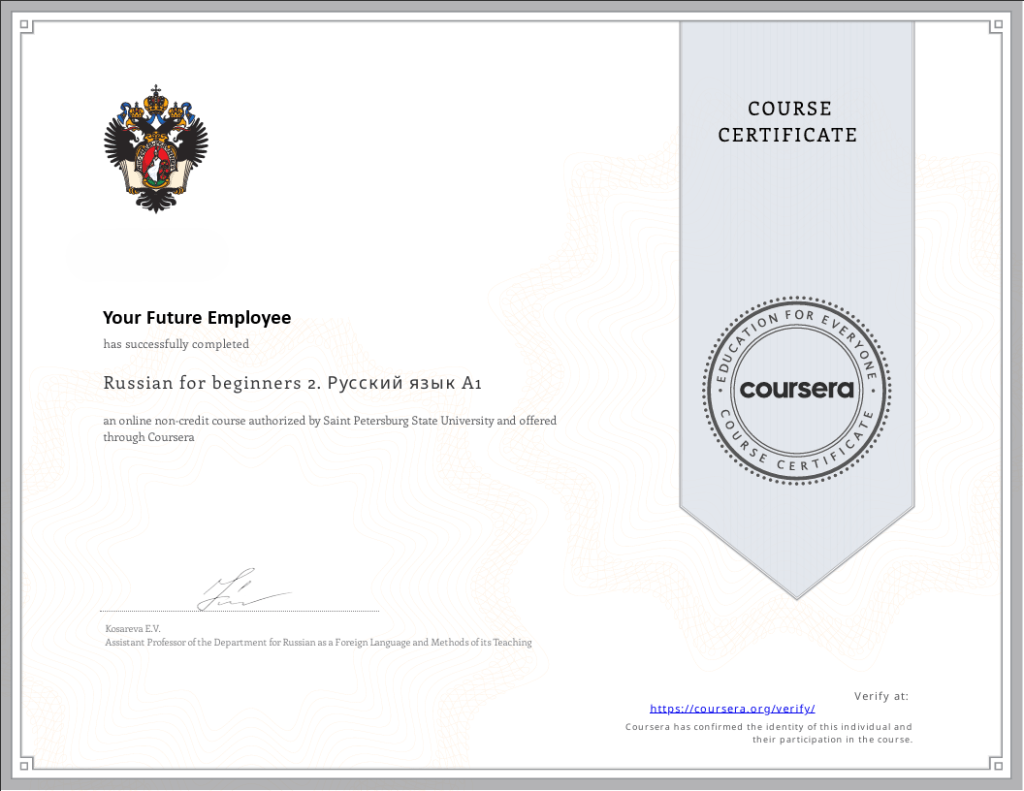This screenshot has width=1024, height=791.
Task: Select the course authorization description paragraph
Action: coord(329,428)
